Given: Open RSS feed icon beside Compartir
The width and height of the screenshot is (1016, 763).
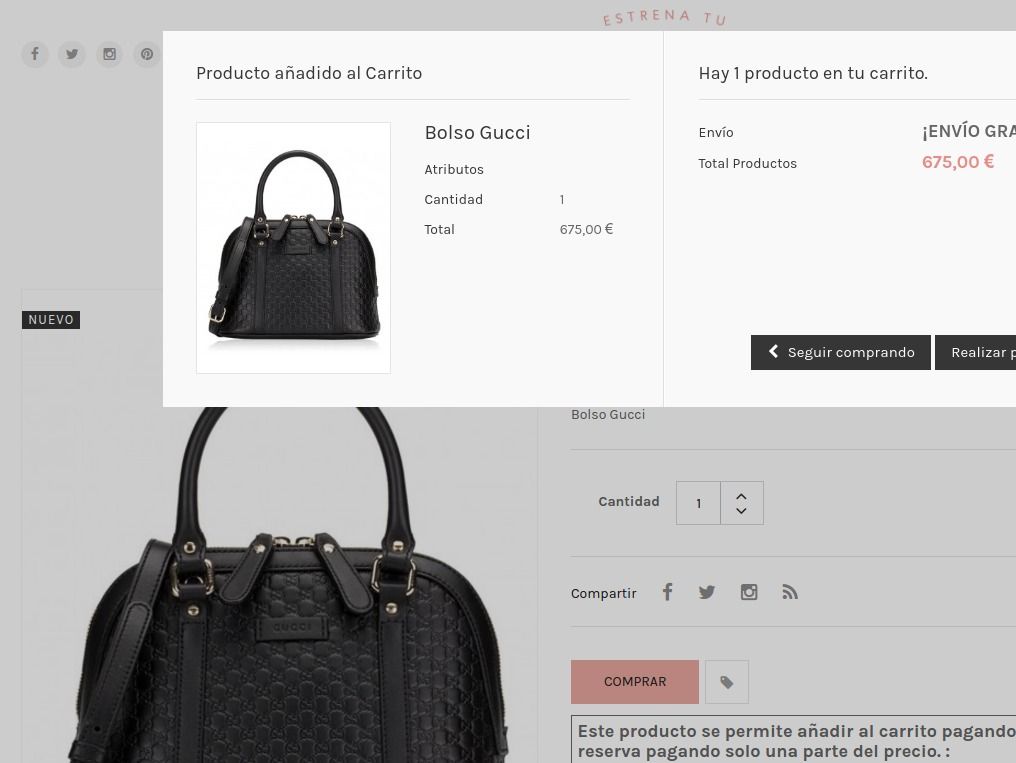Looking at the screenshot, I should [789, 592].
